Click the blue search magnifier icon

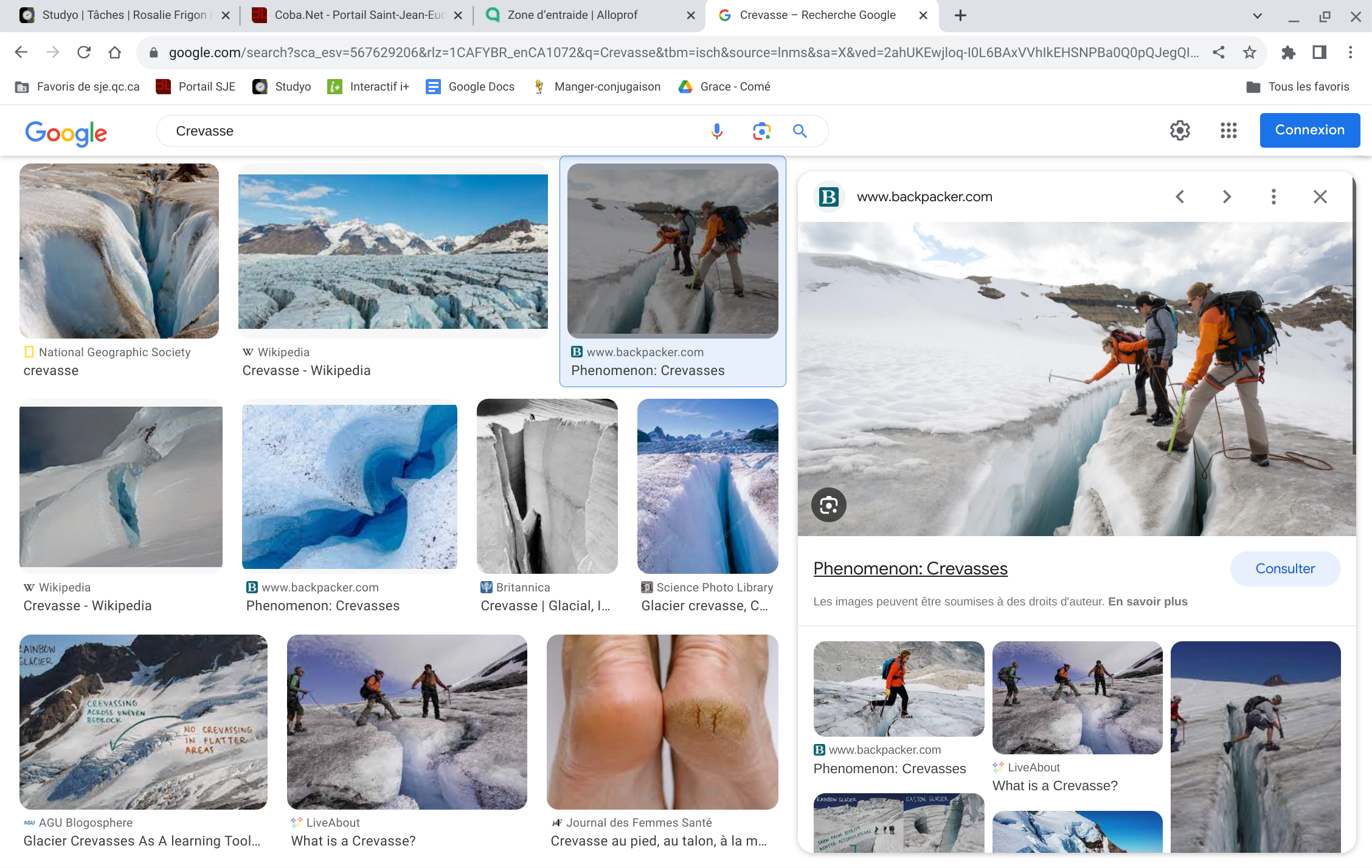pyautogui.click(x=800, y=131)
